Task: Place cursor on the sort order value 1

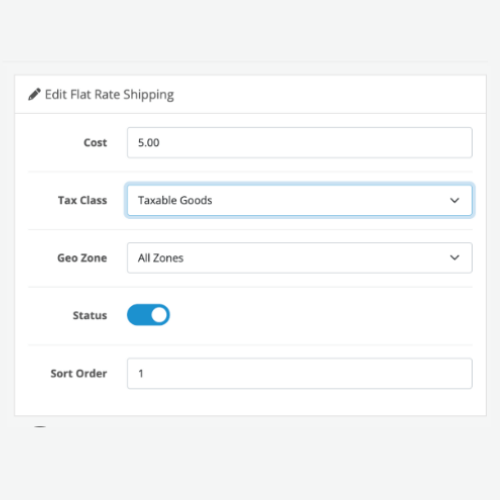Action: tap(141, 373)
